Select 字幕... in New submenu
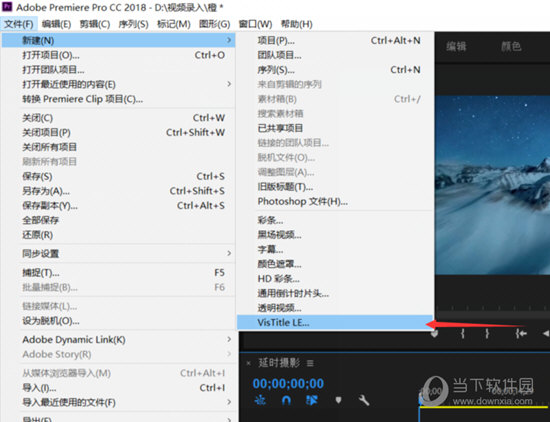This screenshot has height=422, width=550. [x=335, y=249]
